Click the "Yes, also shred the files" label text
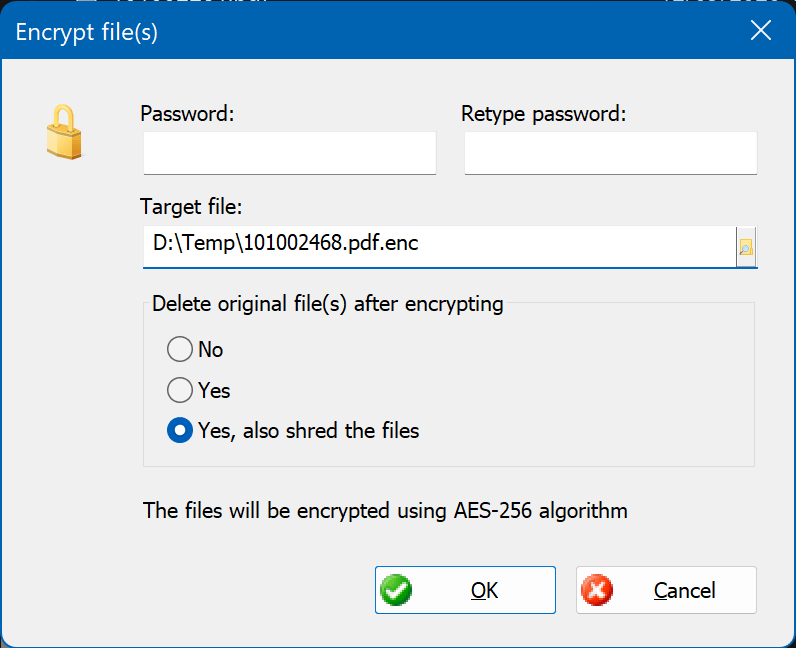The image size is (796, 648). click(x=308, y=431)
